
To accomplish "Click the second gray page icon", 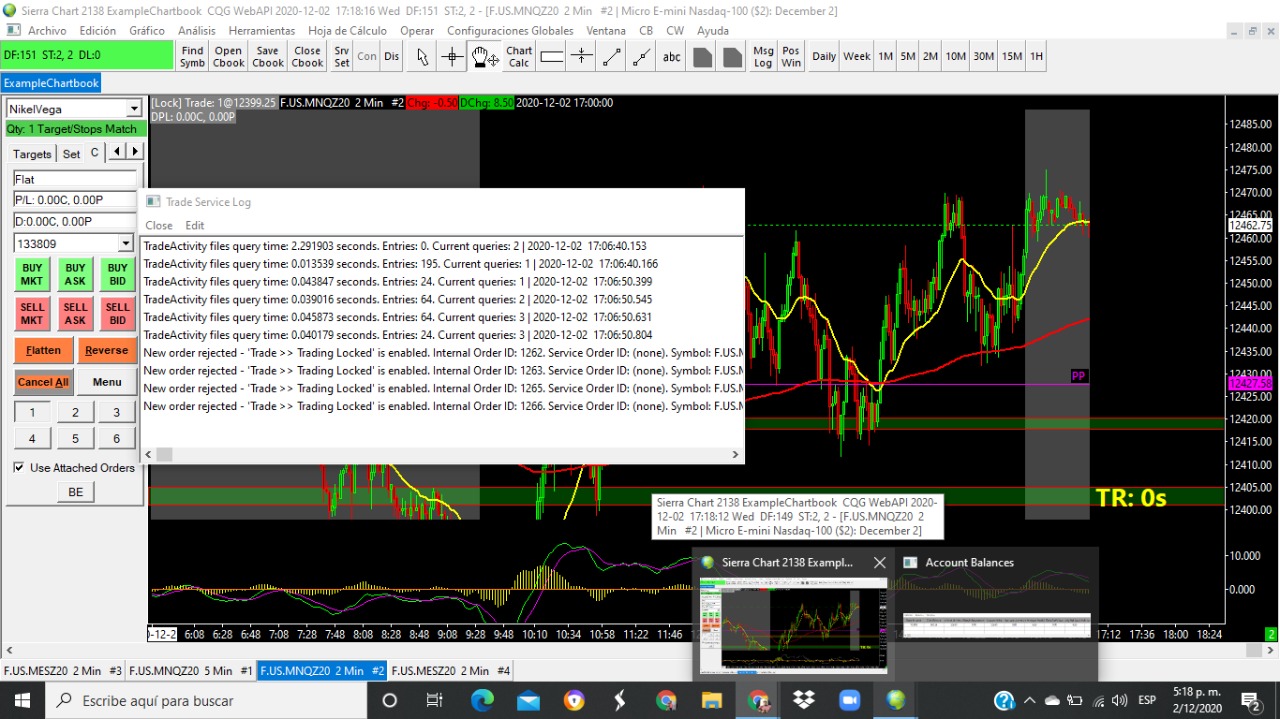I will (732, 57).
